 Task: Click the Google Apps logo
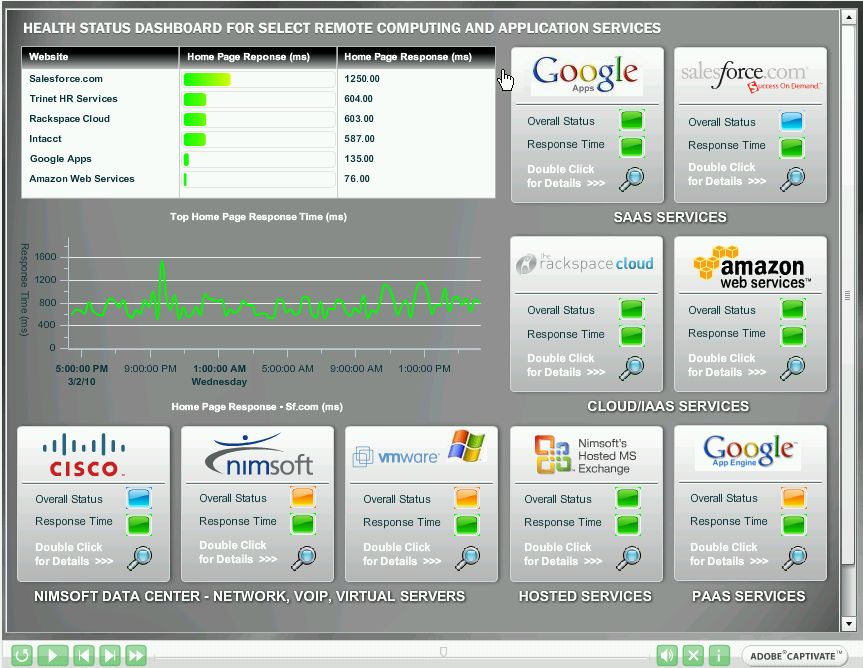(x=586, y=74)
